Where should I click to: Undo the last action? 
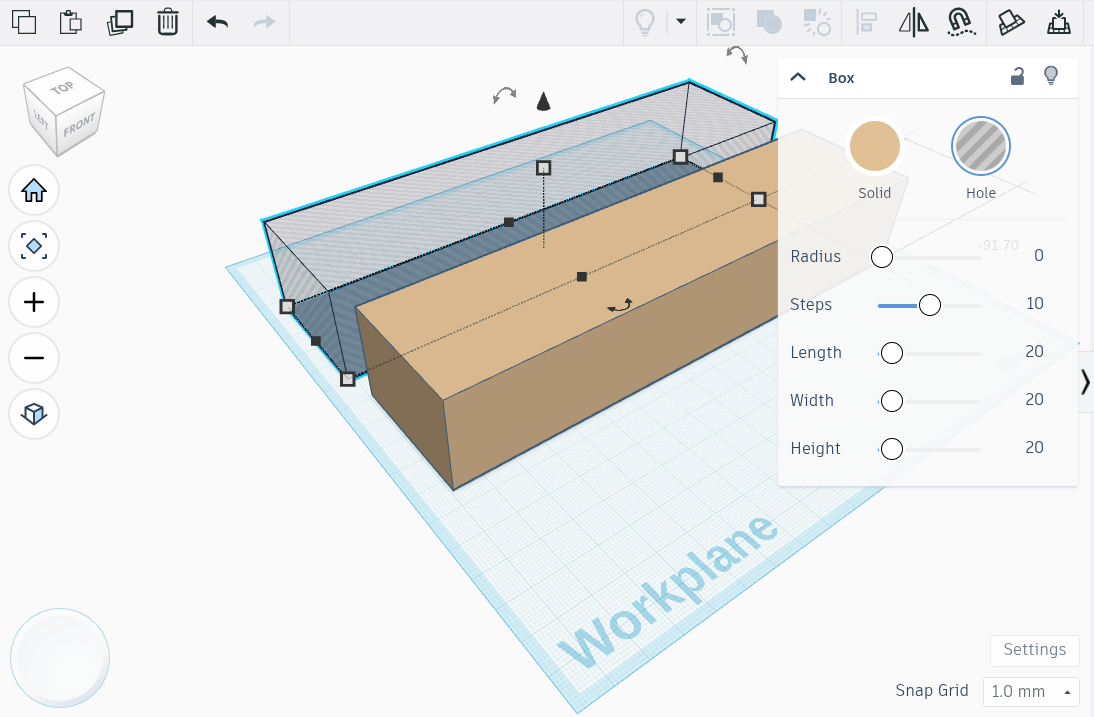coord(218,22)
